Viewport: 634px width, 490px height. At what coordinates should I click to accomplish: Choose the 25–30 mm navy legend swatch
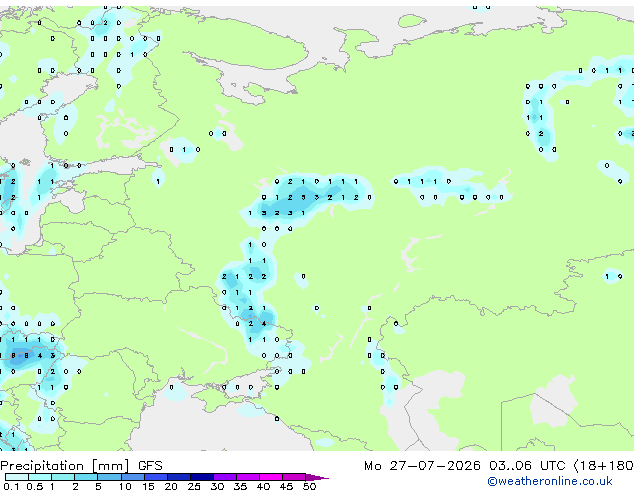[202, 477]
